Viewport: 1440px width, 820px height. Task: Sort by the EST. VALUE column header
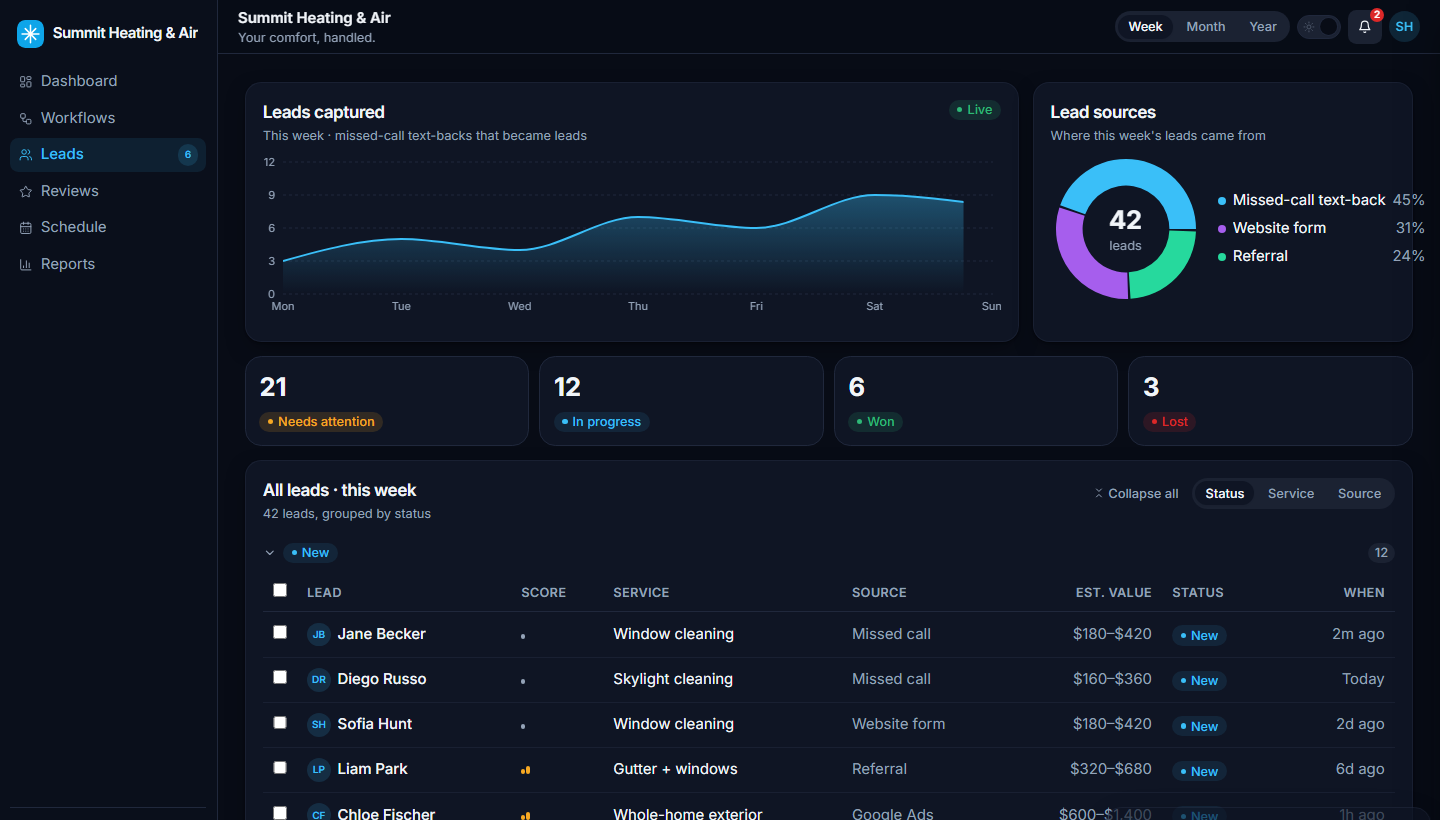point(1113,593)
